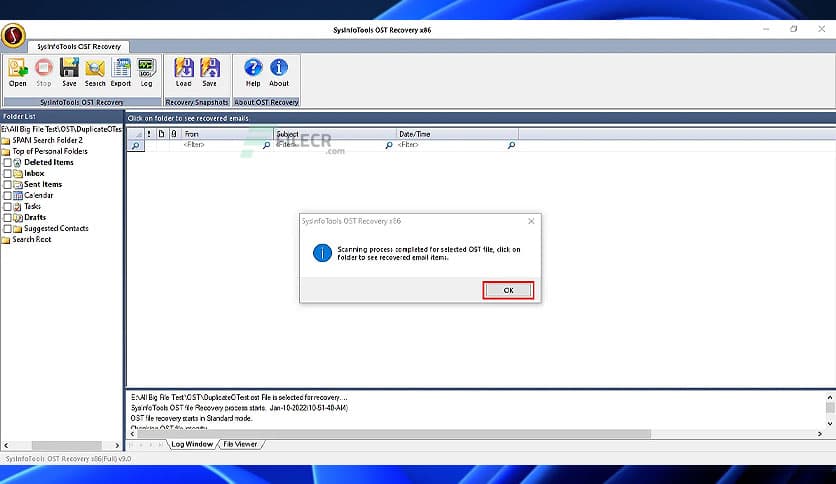Click OK in the scan complete dialog

508,291
